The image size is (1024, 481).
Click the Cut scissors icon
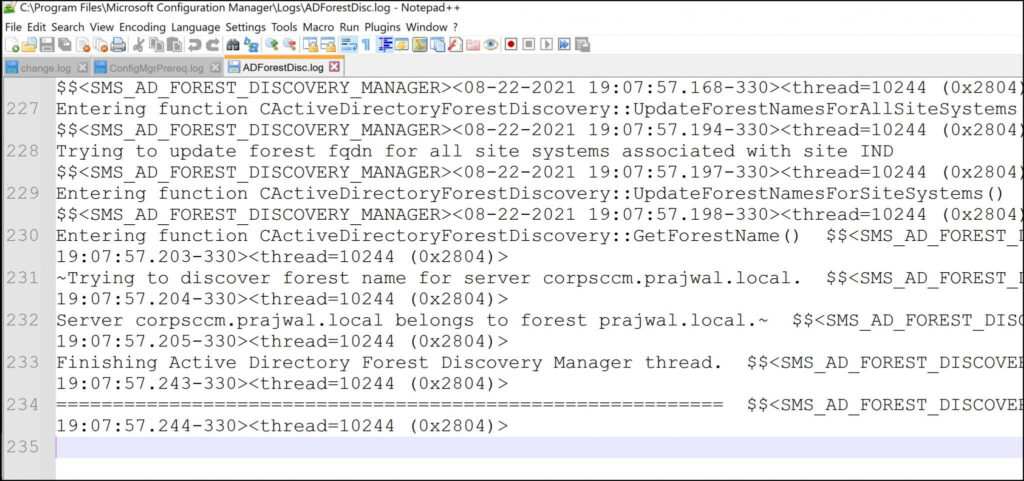(138, 45)
